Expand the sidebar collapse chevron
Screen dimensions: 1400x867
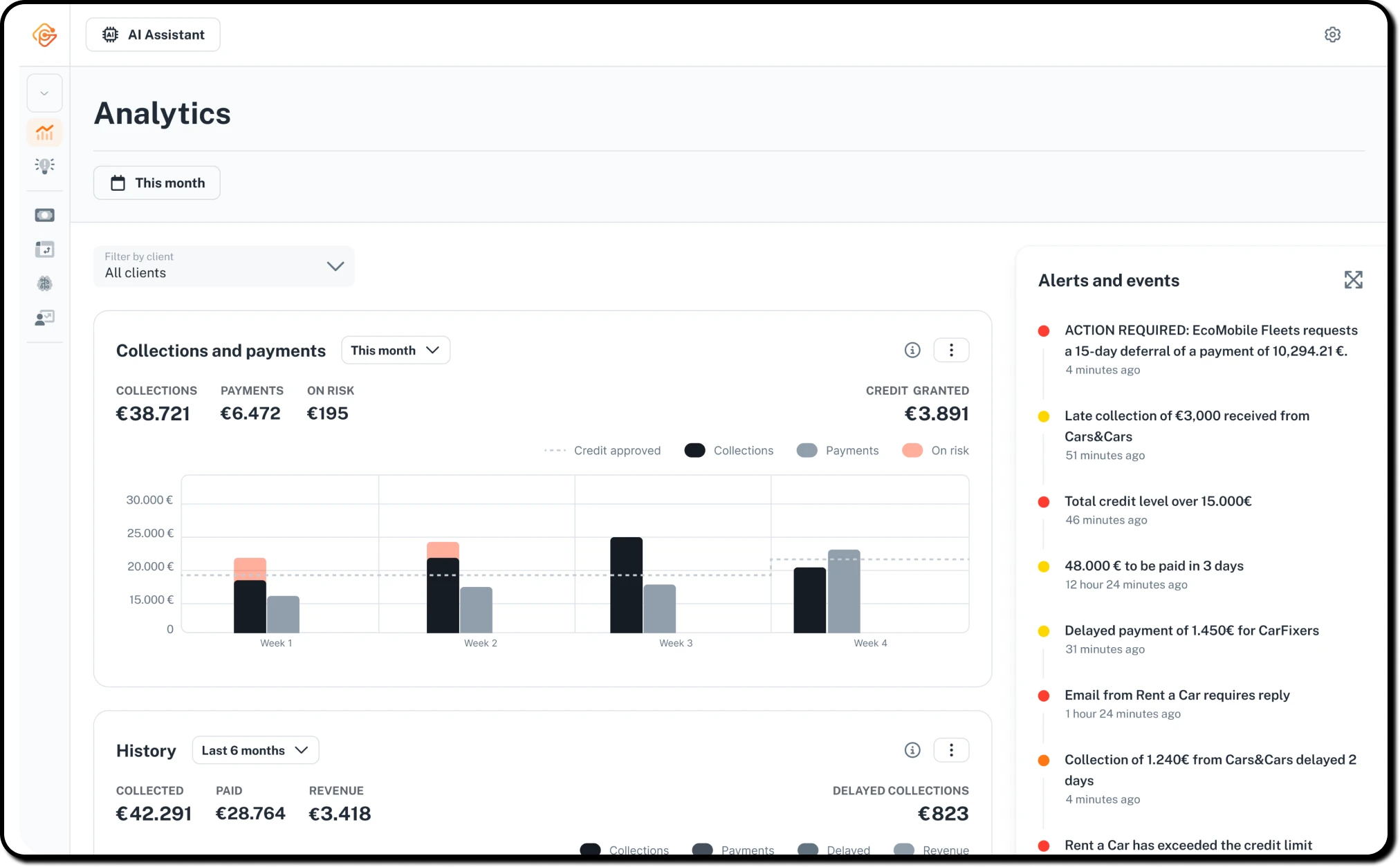[44, 93]
